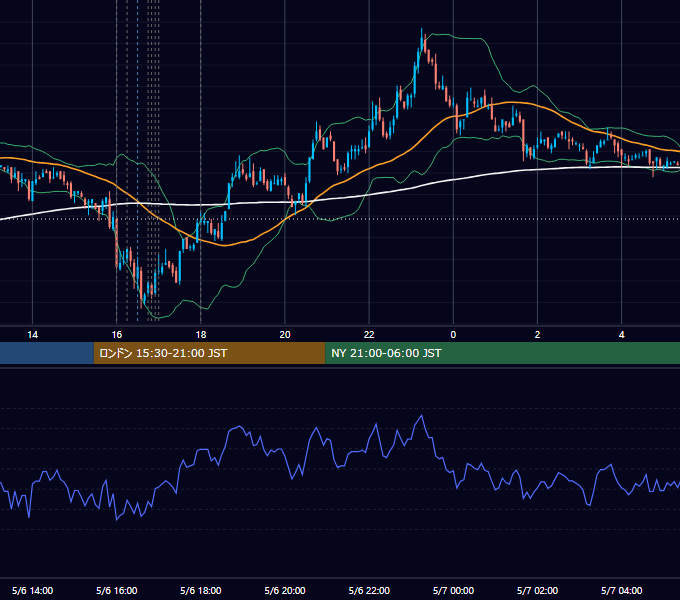Screen dimensions: 680x600
Task: Click the 5/7 02:00 label on oscillator axis
Action: (x=537, y=590)
